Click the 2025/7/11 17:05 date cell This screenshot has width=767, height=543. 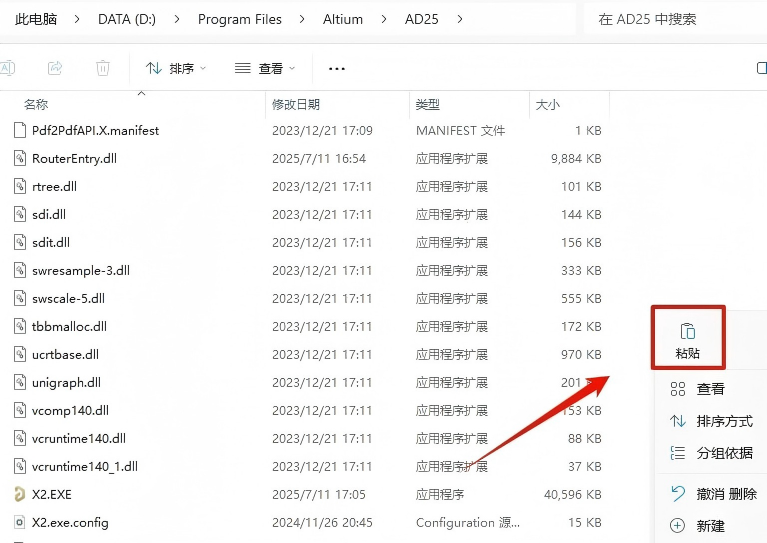point(319,495)
